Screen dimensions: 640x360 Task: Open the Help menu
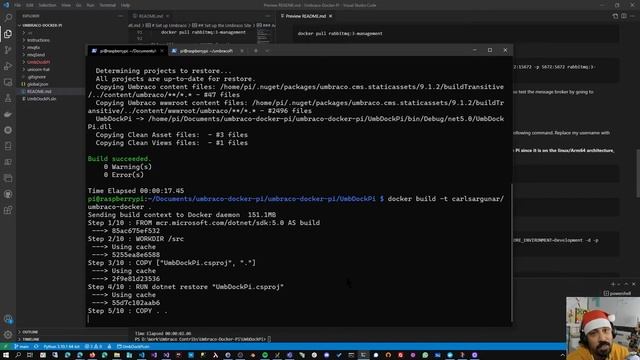(125, 5)
